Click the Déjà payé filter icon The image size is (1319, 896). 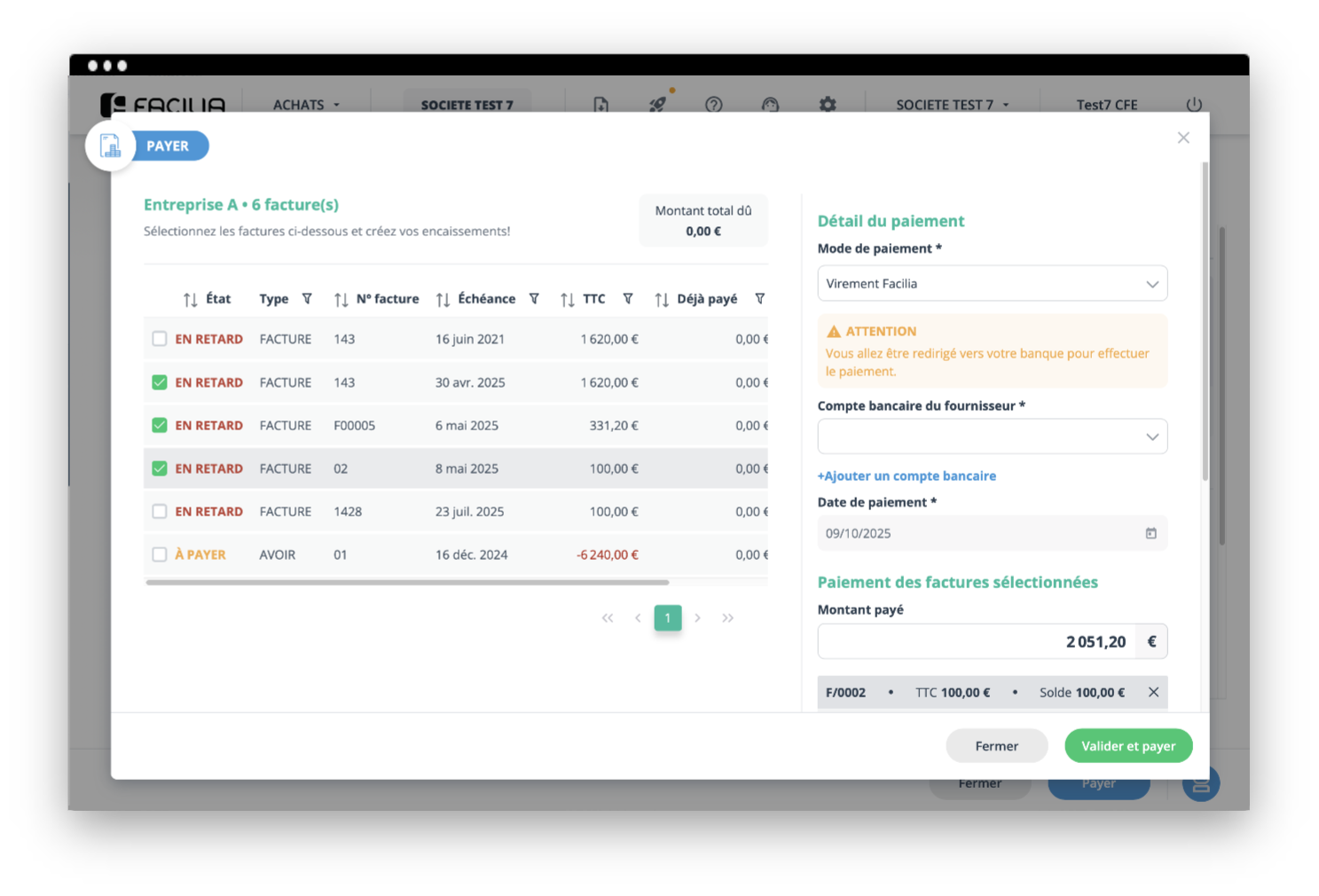click(760, 299)
